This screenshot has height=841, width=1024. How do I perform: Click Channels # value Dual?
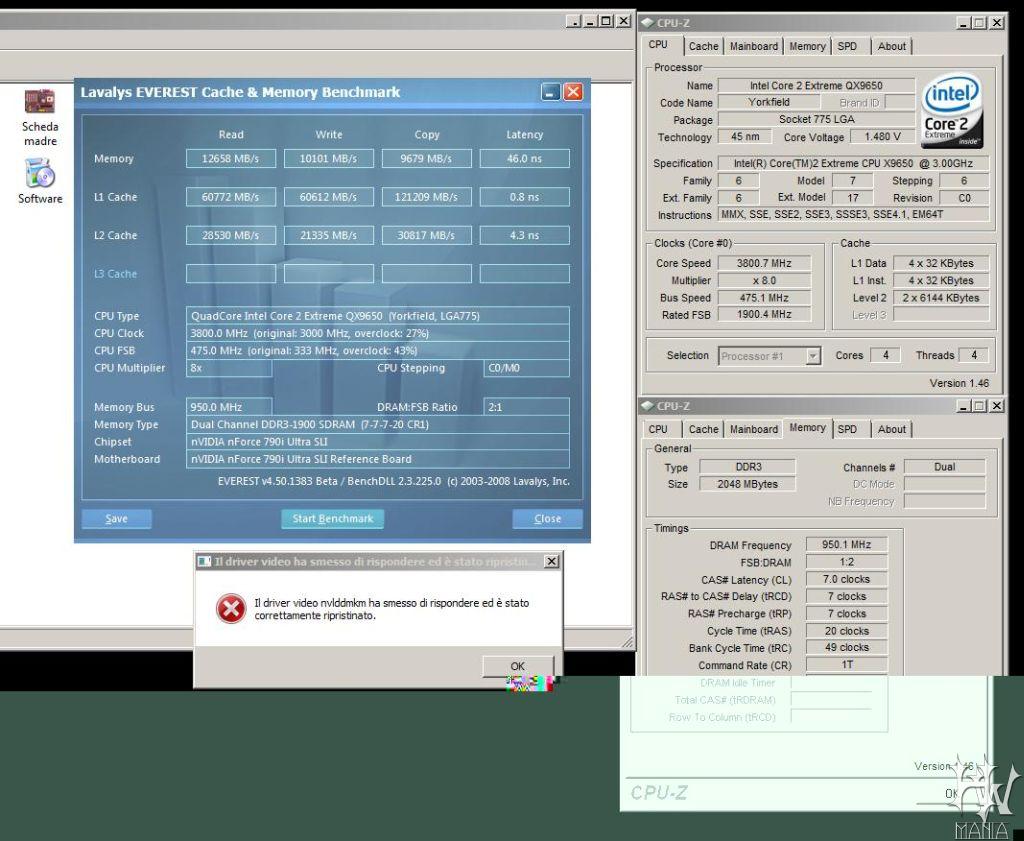coord(944,467)
